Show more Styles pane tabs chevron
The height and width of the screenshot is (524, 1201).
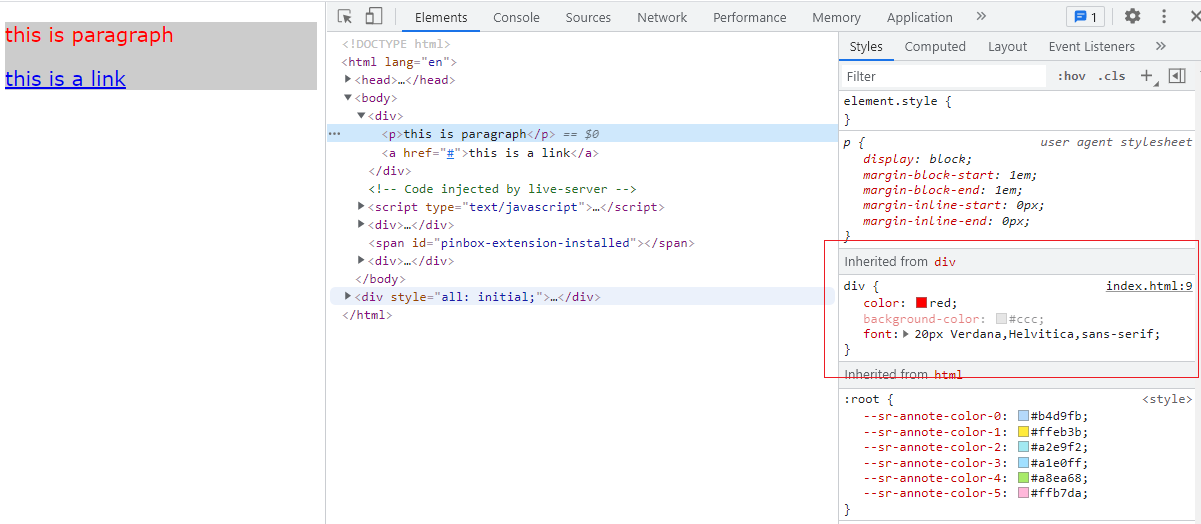pyautogui.click(x=1160, y=46)
